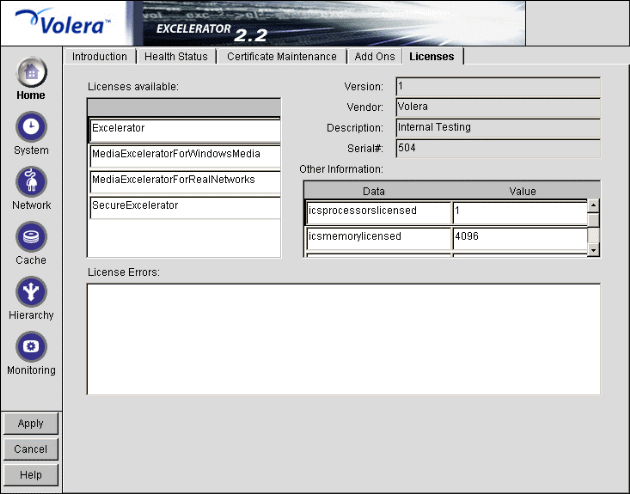Image resolution: width=630 pixels, height=494 pixels.
Task: Click the Version field
Action: (x=498, y=87)
